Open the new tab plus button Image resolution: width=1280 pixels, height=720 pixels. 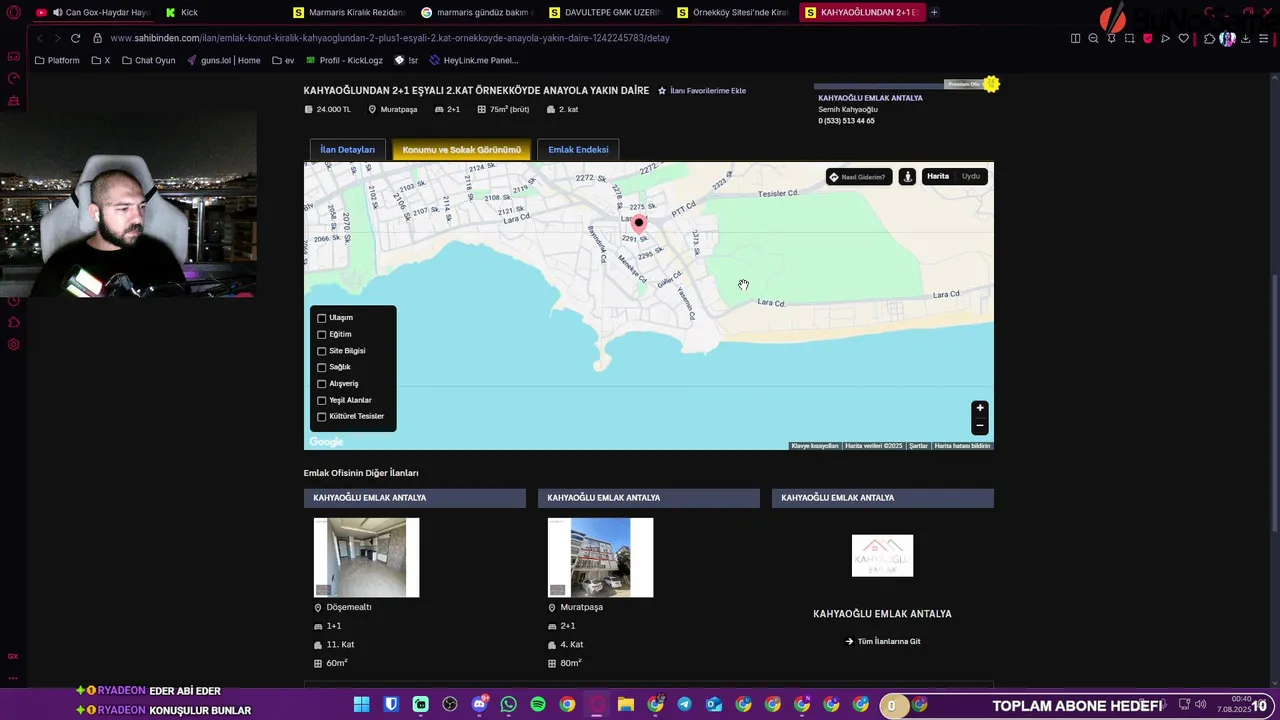coord(934,12)
